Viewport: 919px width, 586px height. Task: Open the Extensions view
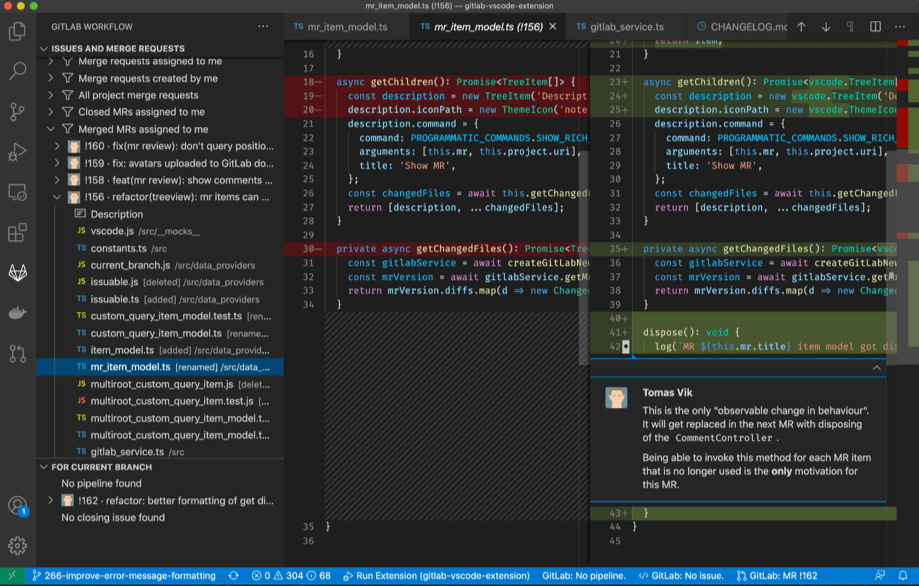click(x=16, y=232)
